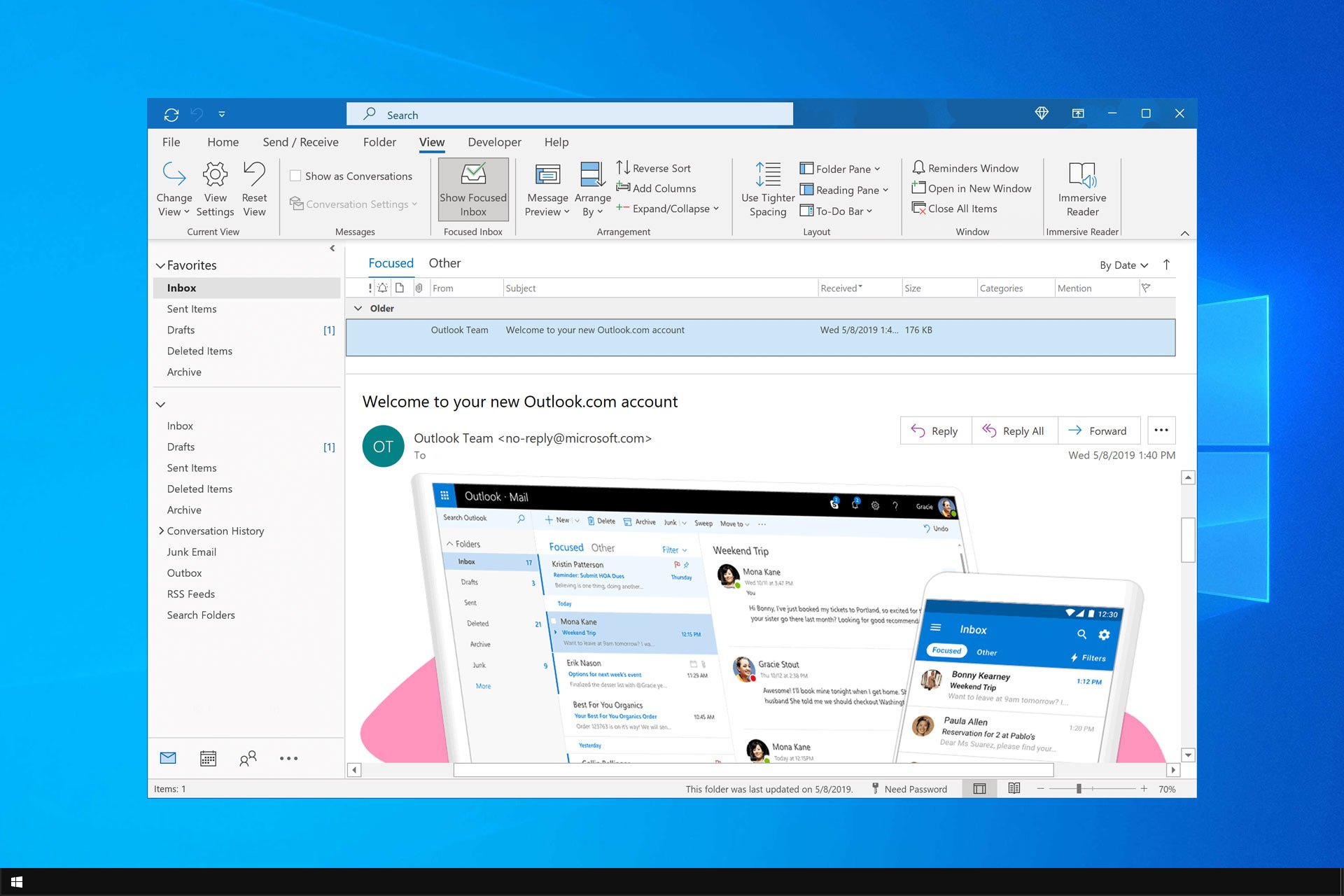Click Add Columns
Screen dimensions: 1344x896
656,188
